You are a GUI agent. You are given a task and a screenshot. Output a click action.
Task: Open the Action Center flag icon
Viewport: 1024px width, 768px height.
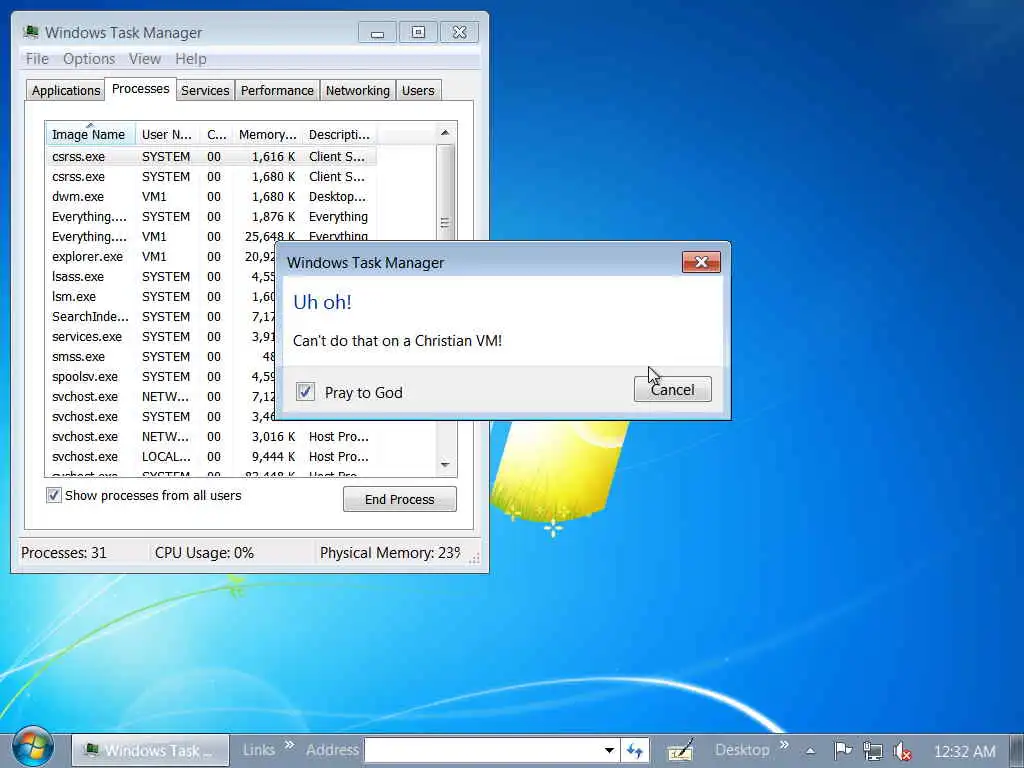pyautogui.click(x=843, y=750)
